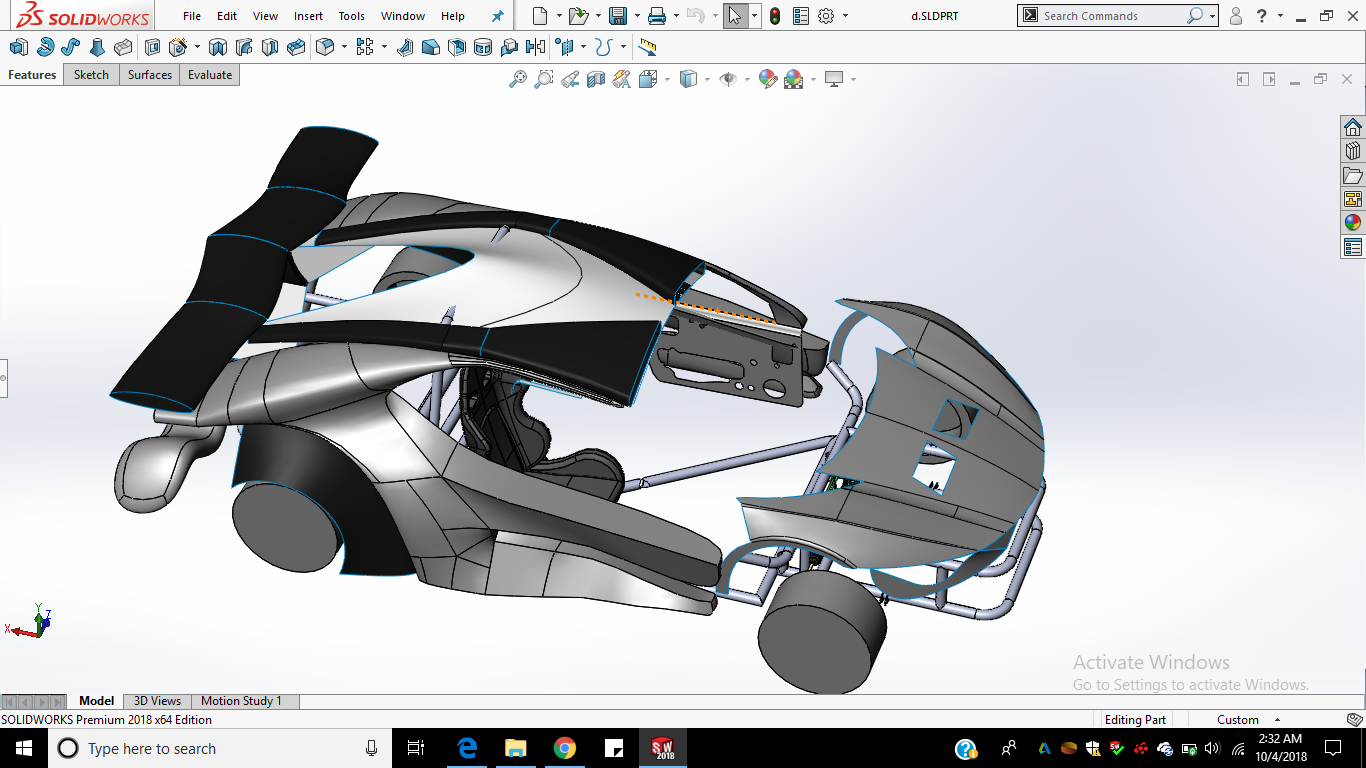Image resolution: width=1366 pixels, height=768 pixels.
Task: Expand the Display Style dropdown arrow
Action: pyautogui.click(x=707, y=79)
